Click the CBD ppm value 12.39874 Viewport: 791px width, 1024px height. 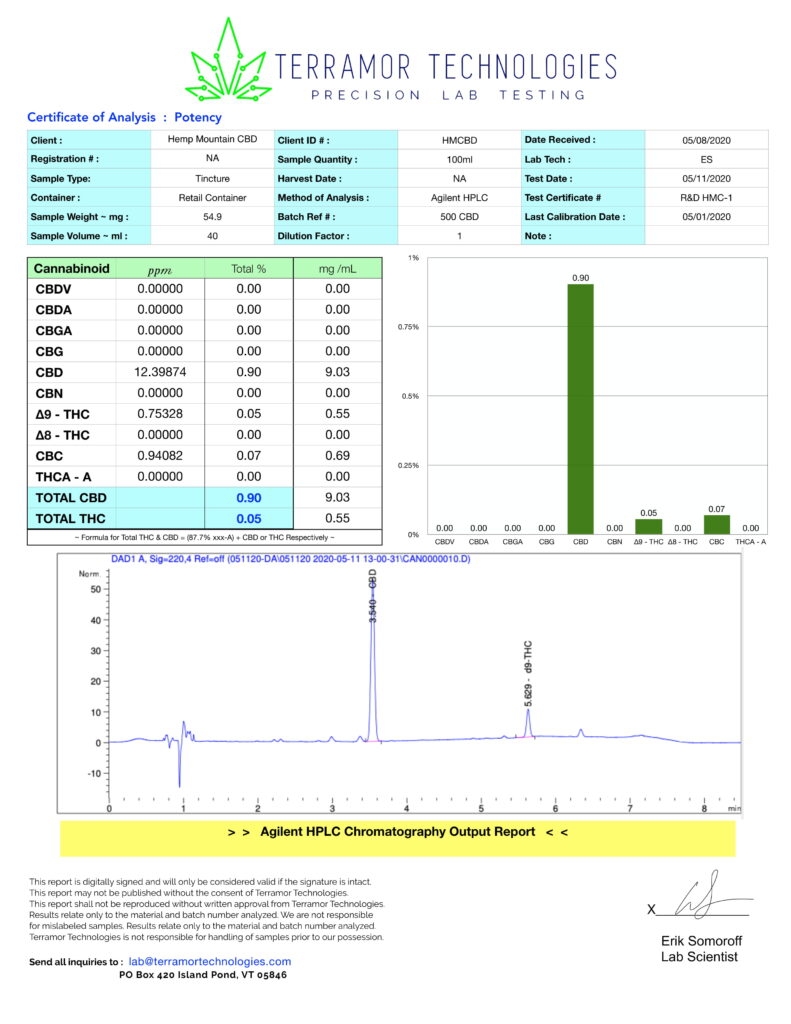(160, 372)
